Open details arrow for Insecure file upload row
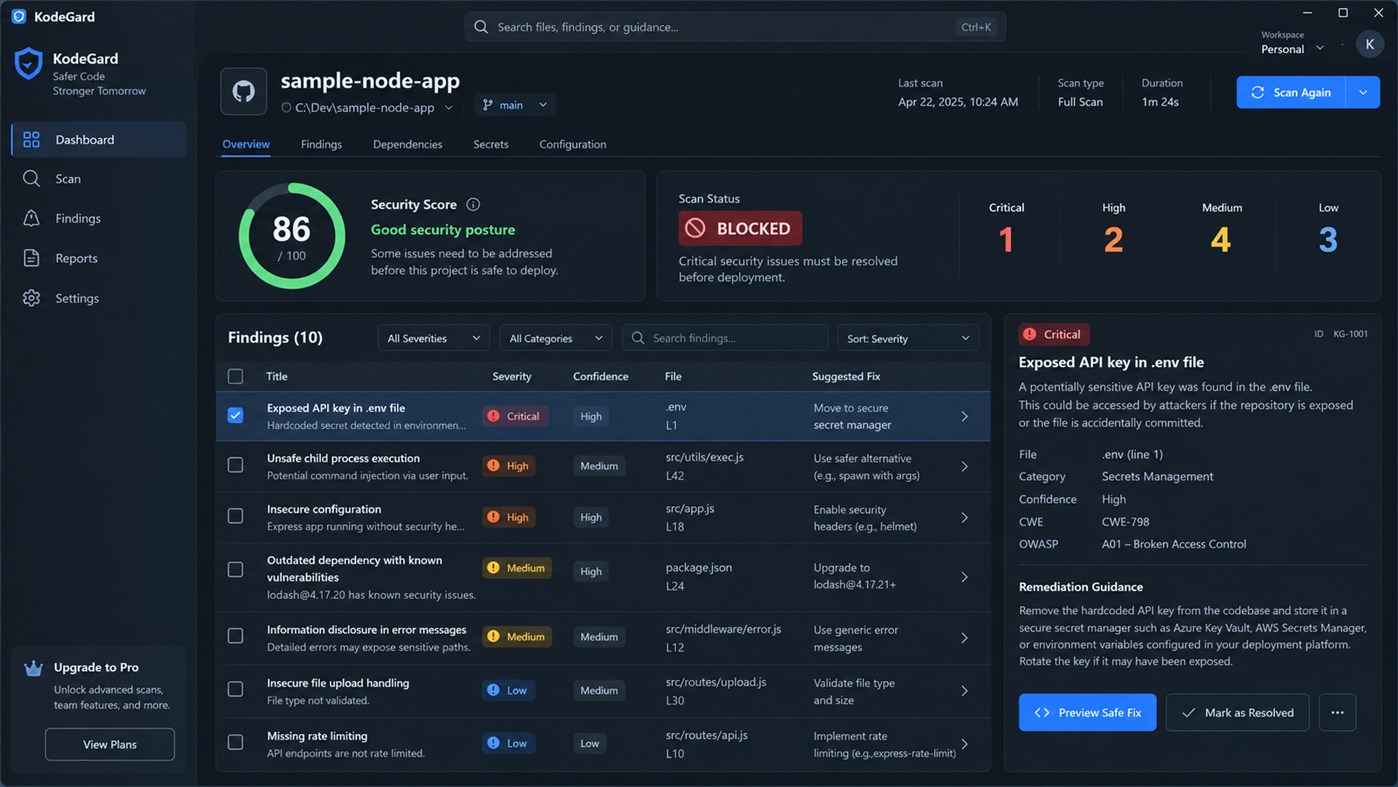The image size is (1398, 787). (x=964, y=691)
